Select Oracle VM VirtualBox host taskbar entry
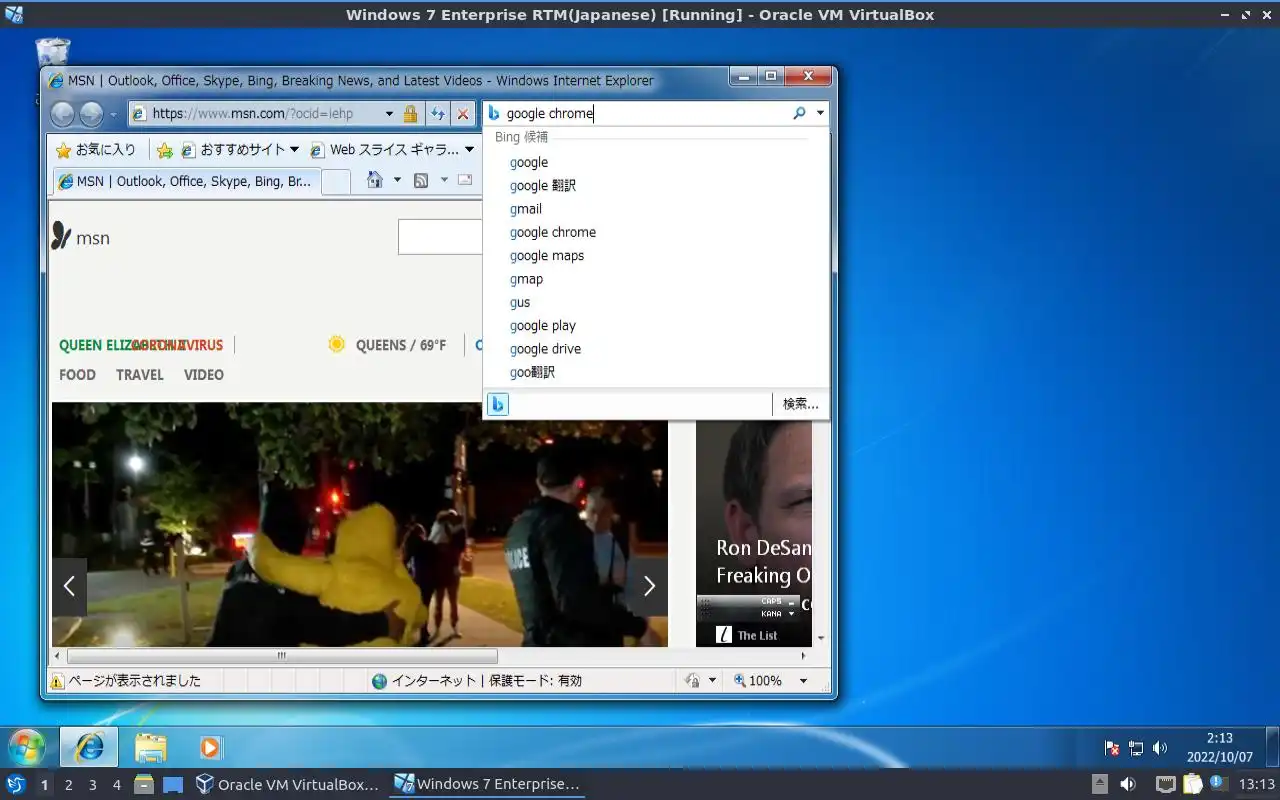 click(287, 785)
